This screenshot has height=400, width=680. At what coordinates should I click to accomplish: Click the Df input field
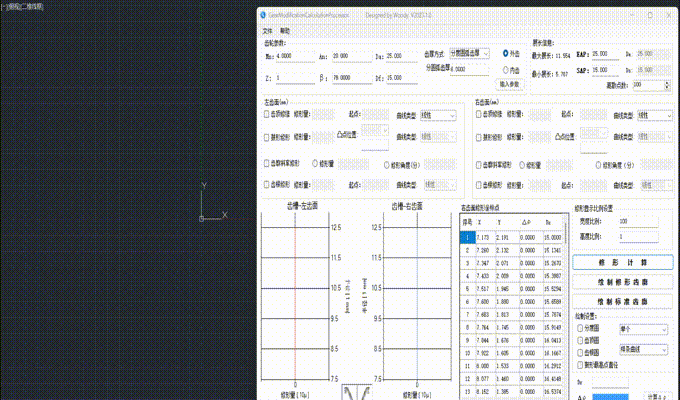pos(401,78)
